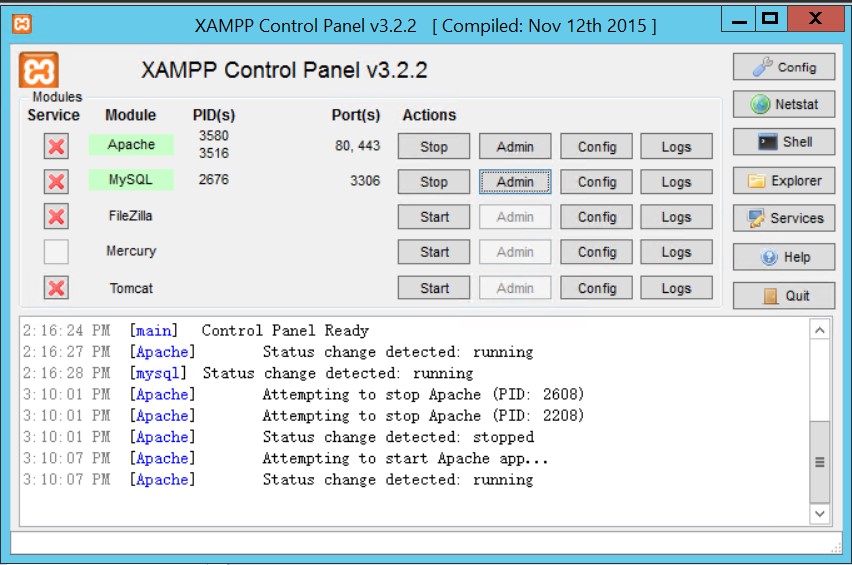Open the MySQL Admin page
Viewport: 852px width, 565px height.
515,181
